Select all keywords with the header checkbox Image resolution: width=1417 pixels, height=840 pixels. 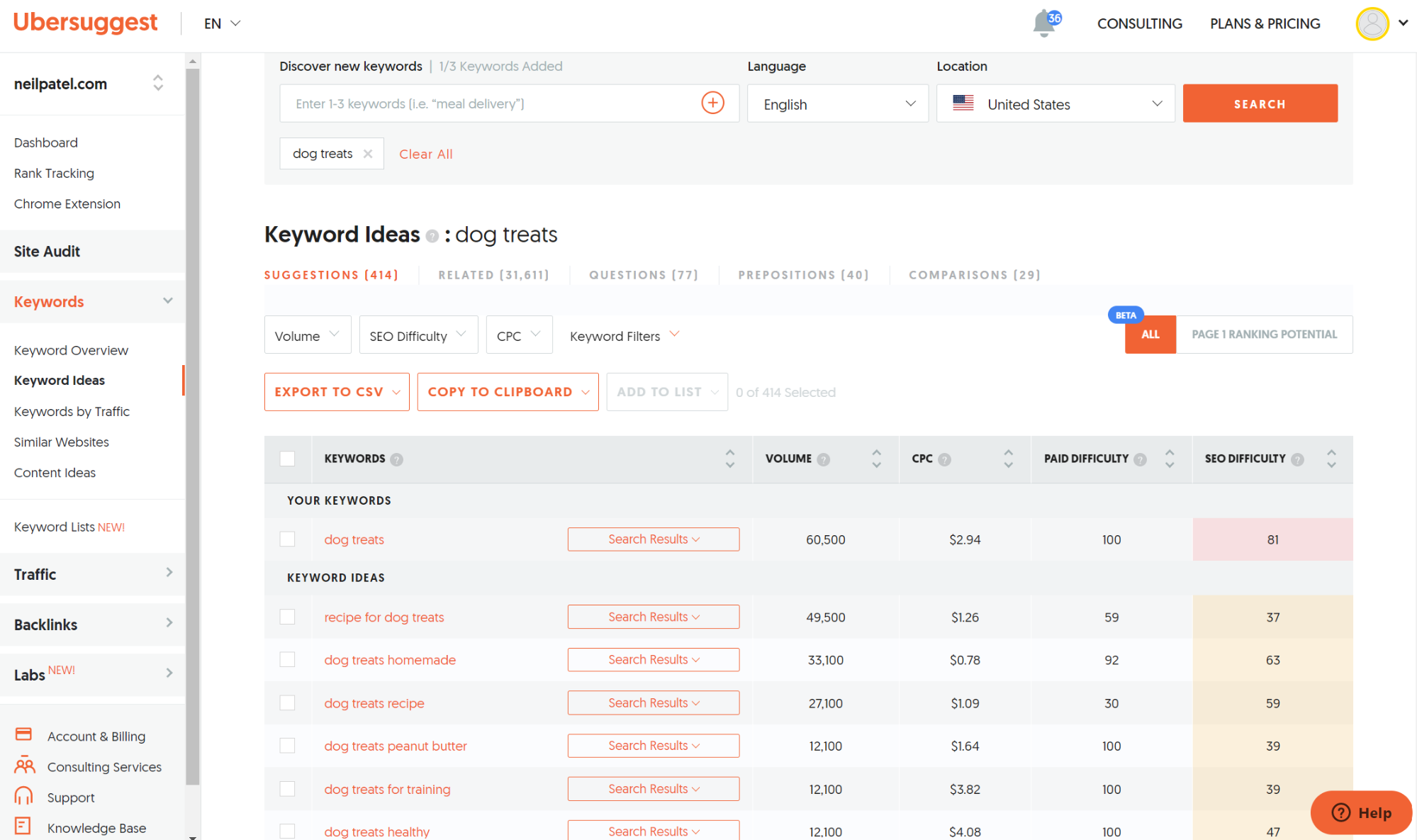pos(287,459)
